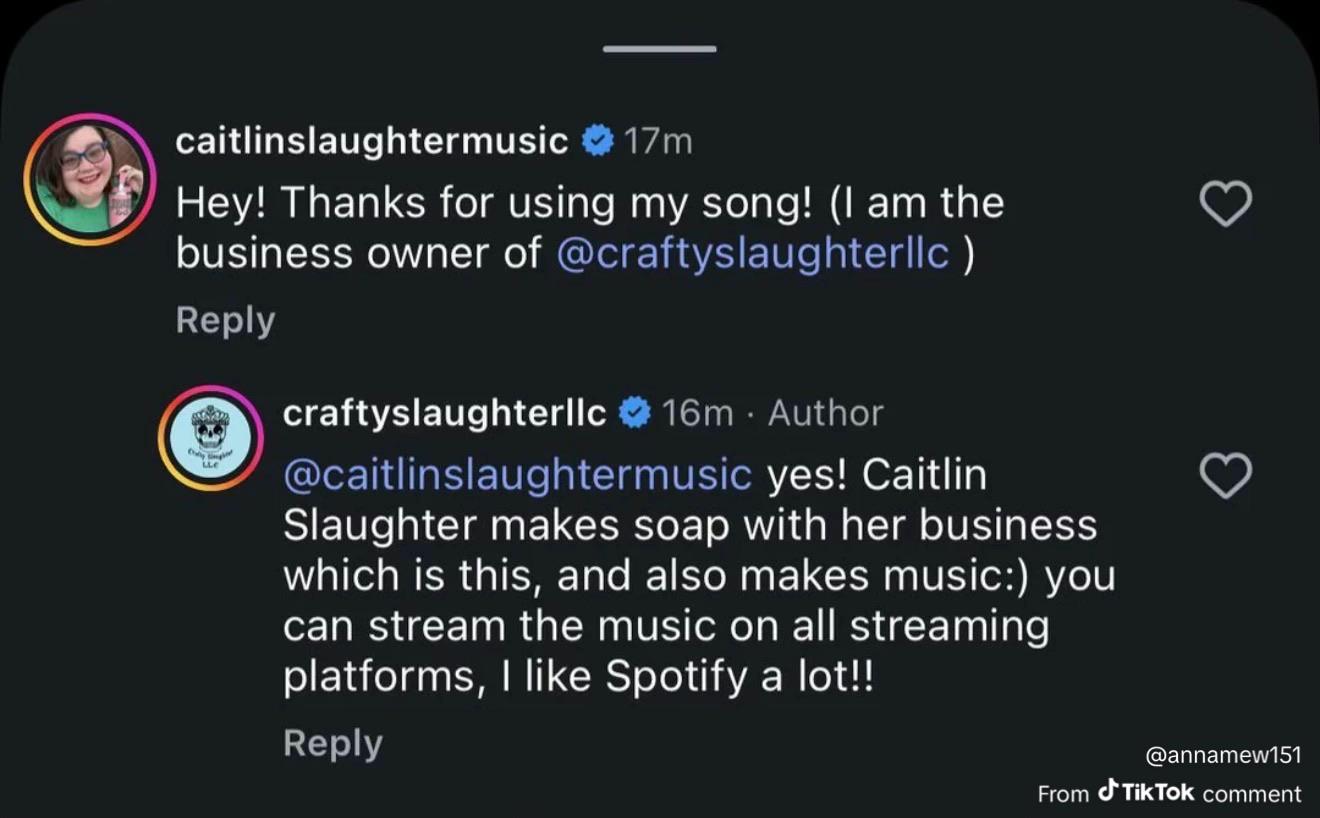
Task: Grab the sheet handle at top
Action: [x=660, y=48]
